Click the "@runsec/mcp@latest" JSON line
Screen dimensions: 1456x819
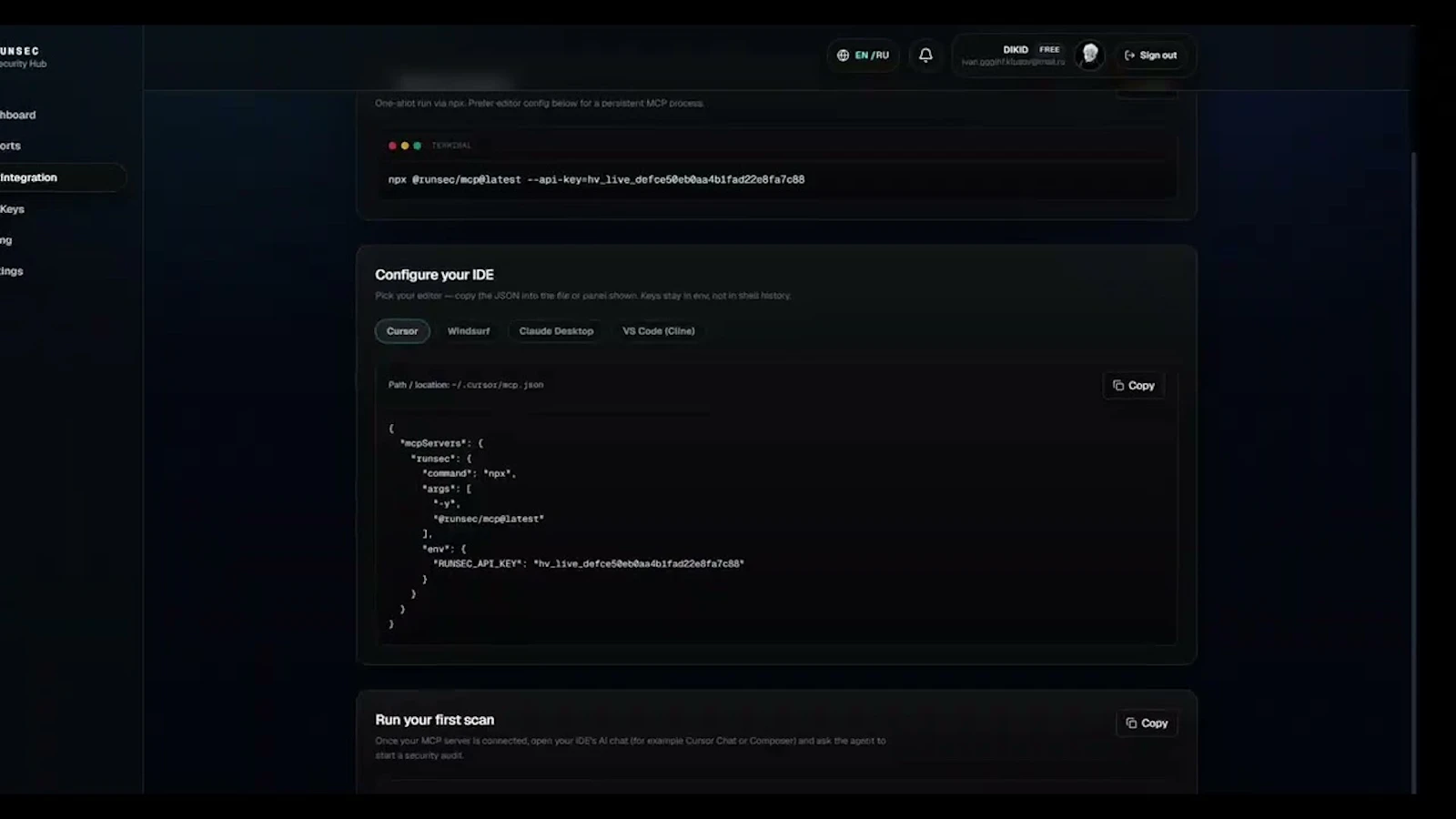pos(489,519)
